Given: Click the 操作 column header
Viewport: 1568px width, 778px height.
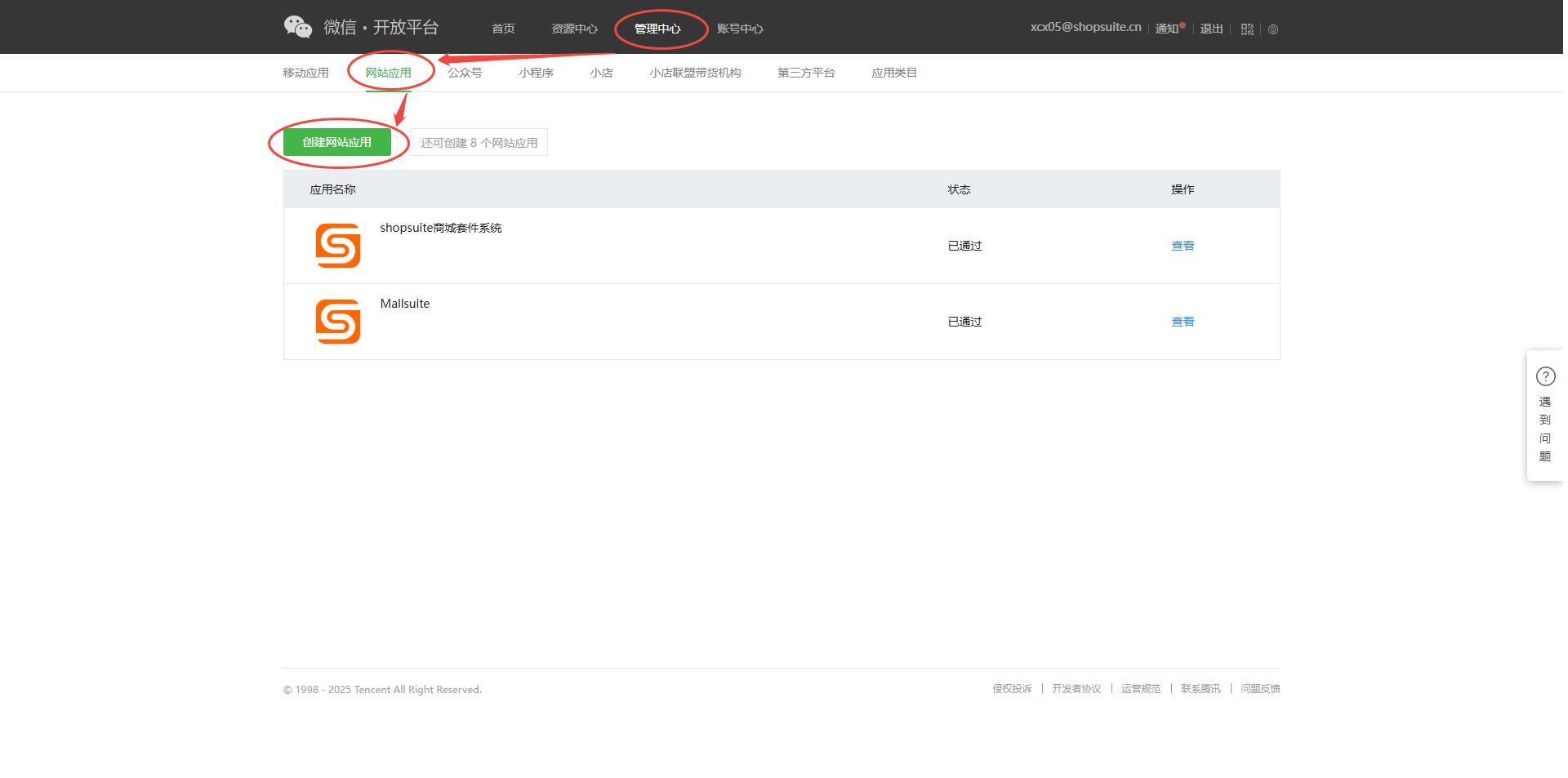Looking at the screenshot, I should (1183, 189).
